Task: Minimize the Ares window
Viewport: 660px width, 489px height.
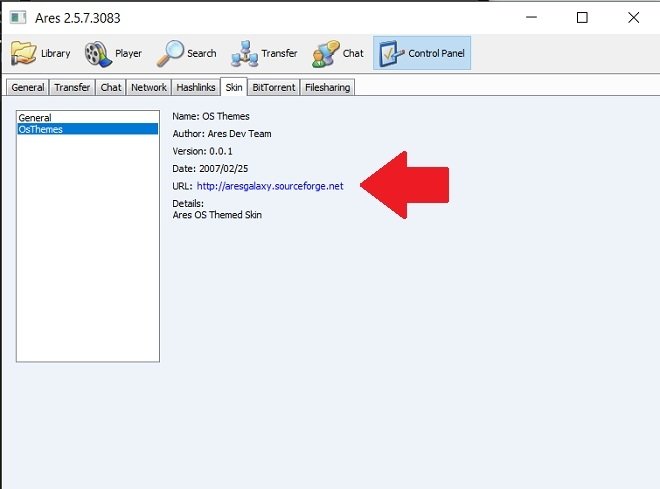Action: [x=532, y=17]
